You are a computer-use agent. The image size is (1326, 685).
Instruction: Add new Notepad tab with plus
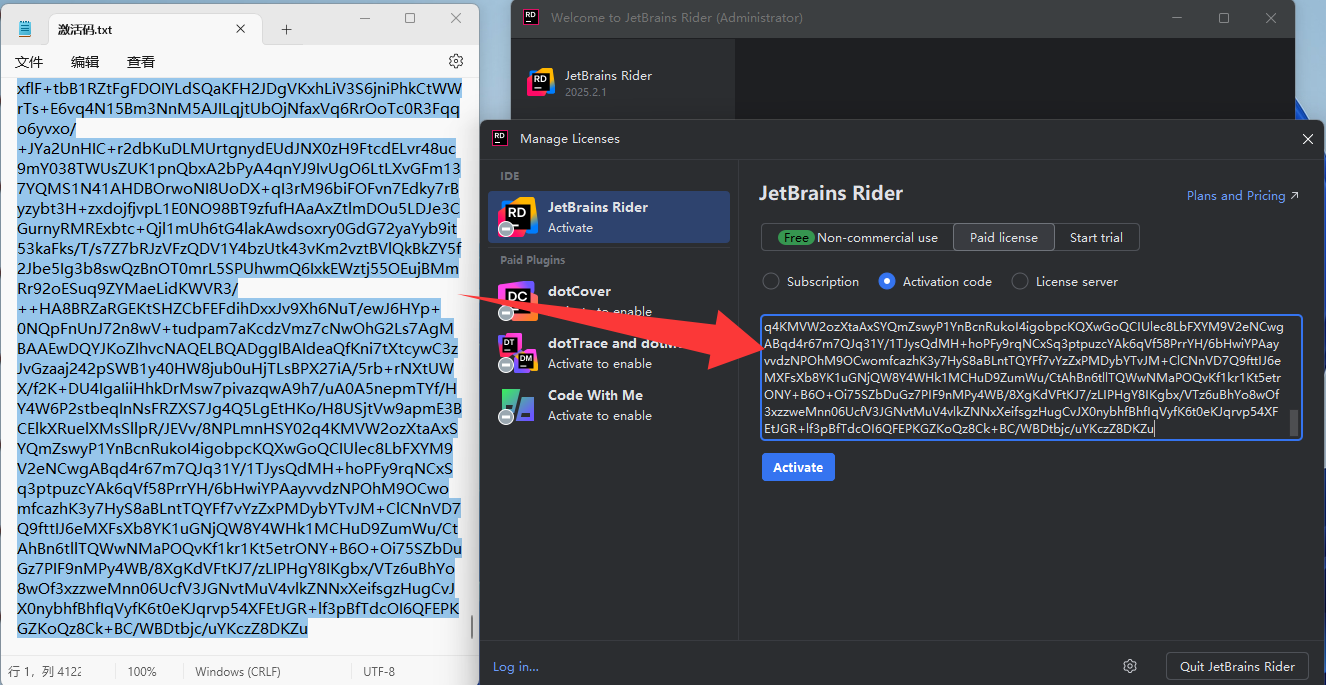286,29
